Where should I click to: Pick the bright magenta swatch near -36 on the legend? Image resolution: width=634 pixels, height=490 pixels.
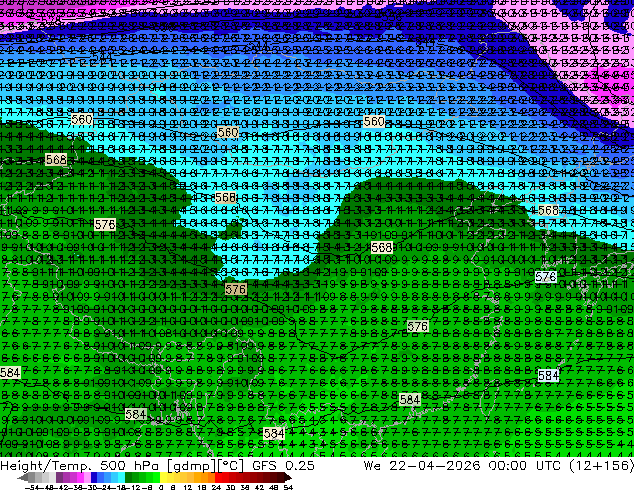click(x=80, y=478)
